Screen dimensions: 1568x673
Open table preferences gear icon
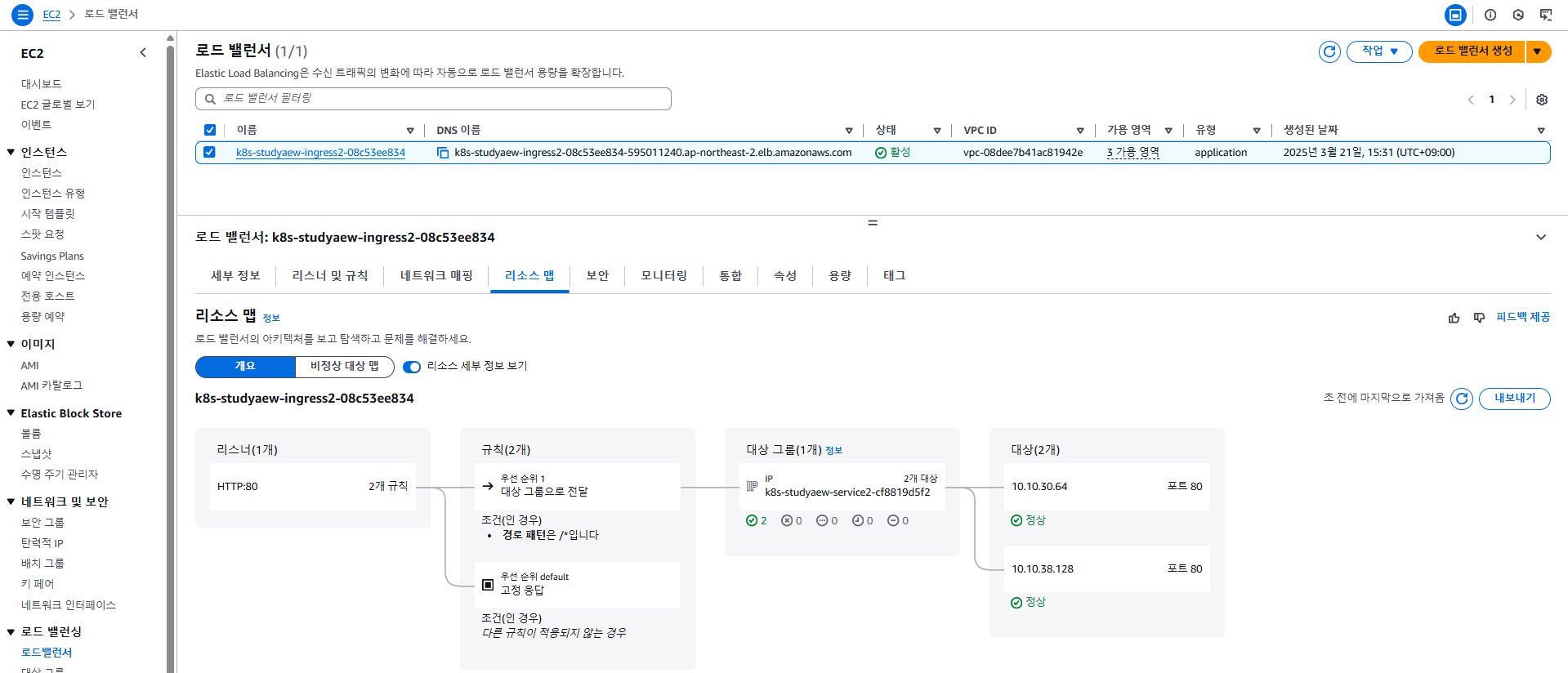click(1542, 100)
